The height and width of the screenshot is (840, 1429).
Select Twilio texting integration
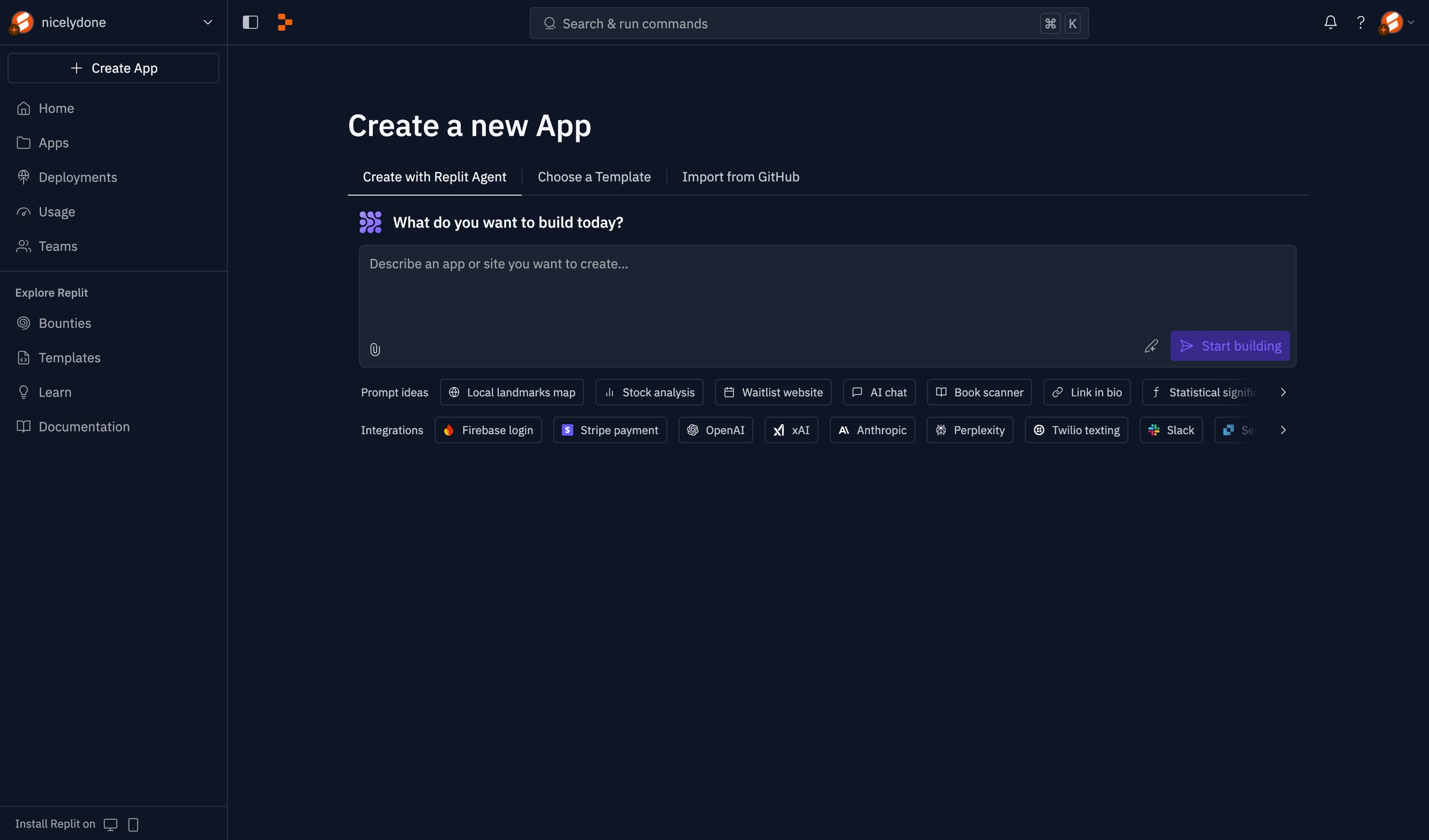[x=1077, y=430]
